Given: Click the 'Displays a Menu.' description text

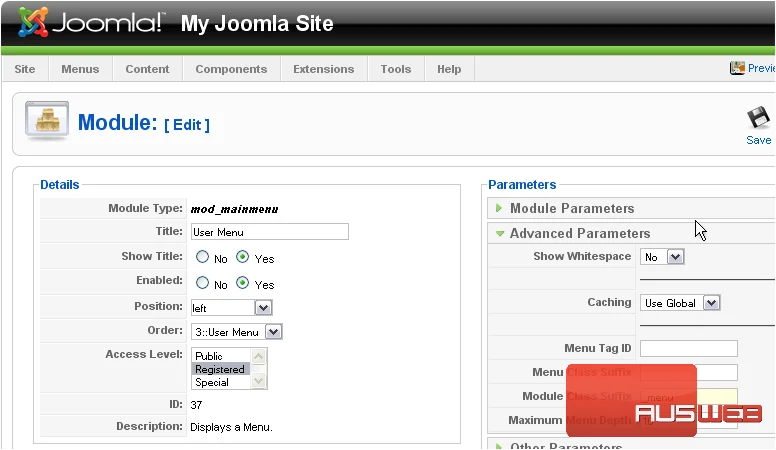Looking at the screenshot, I should 231,427.
